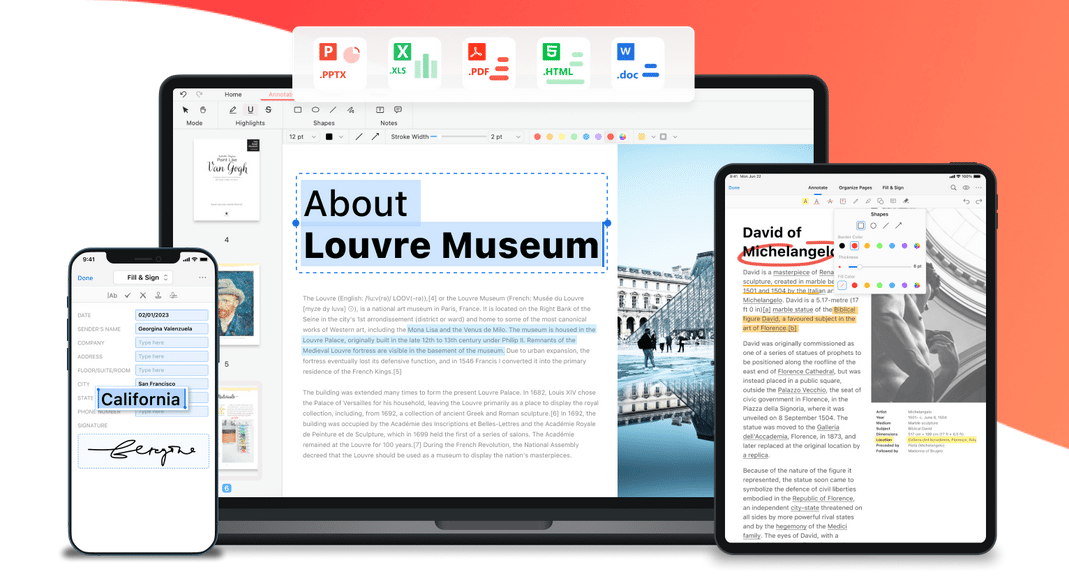Tap the signature box on phone
This screenshot has width=1069, height=580.
143,451
